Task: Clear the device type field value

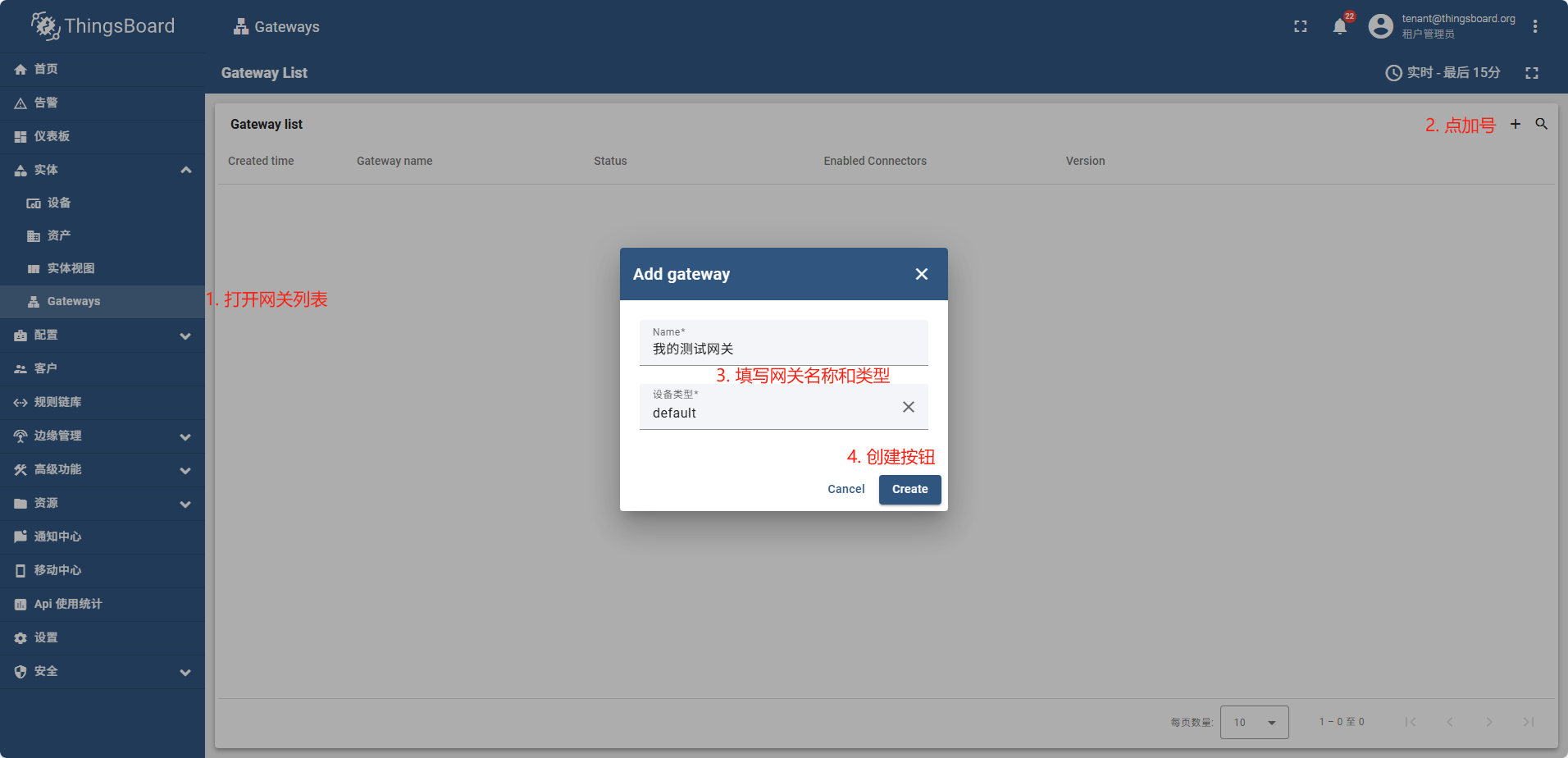Action: (908, 407)
